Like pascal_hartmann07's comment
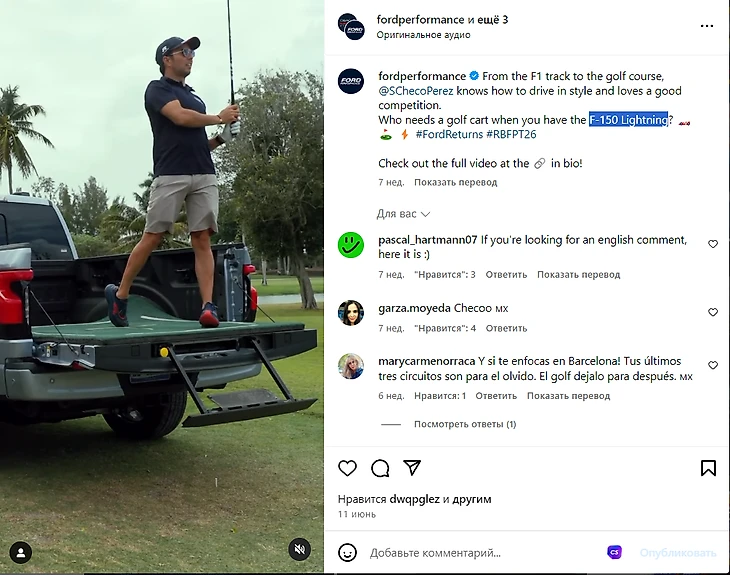Image resolution: width=730 pixels, height=575 pixels. tap(713, 244)
